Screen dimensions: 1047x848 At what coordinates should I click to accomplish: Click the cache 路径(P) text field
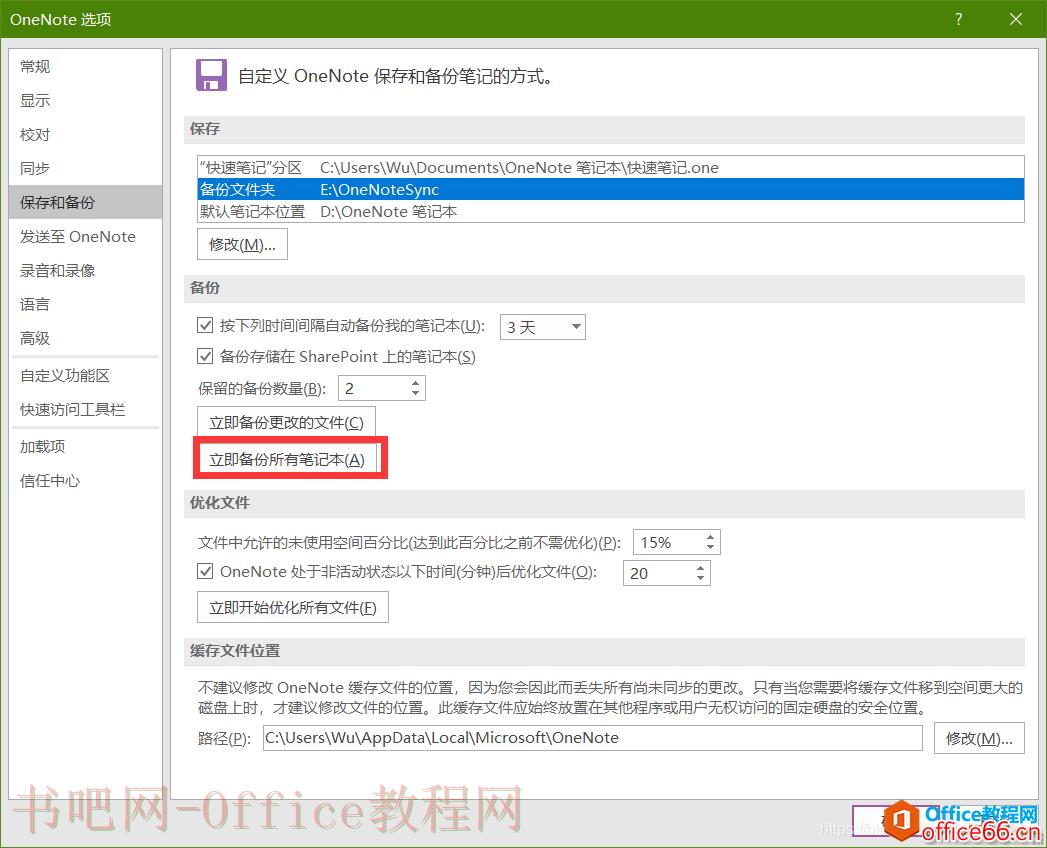point(593,738)
